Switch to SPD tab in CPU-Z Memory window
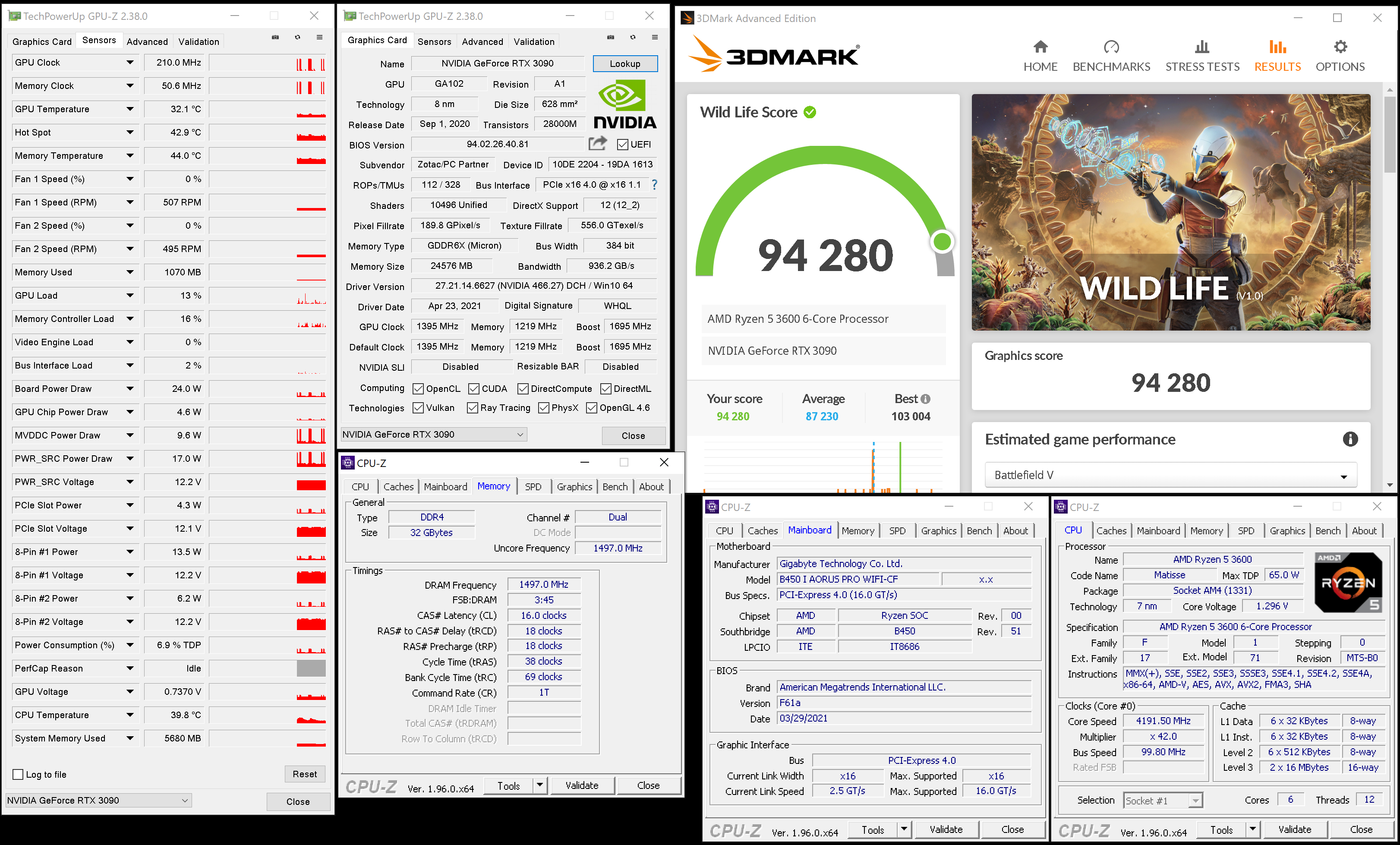 [533, 486]
